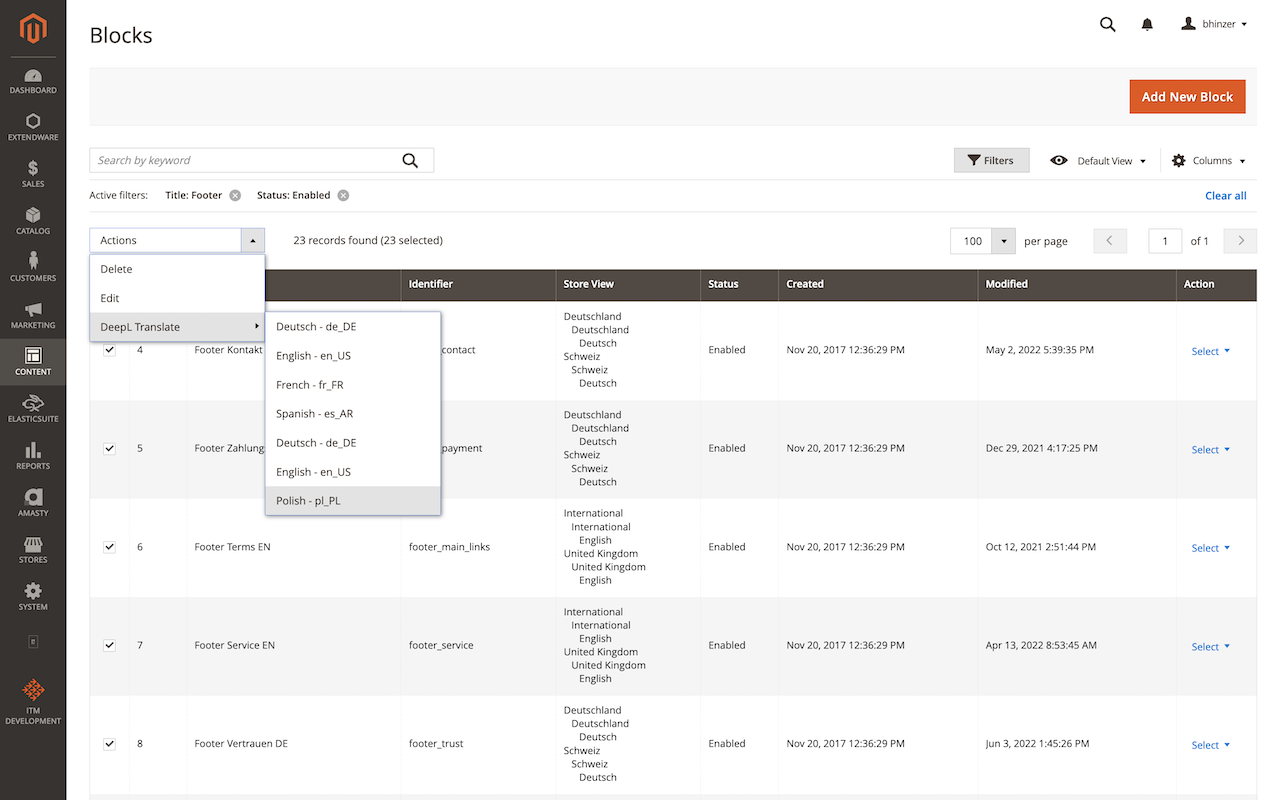
Task: Open Select dropdown for Footer Terms EN
Action: (1210, 548)
